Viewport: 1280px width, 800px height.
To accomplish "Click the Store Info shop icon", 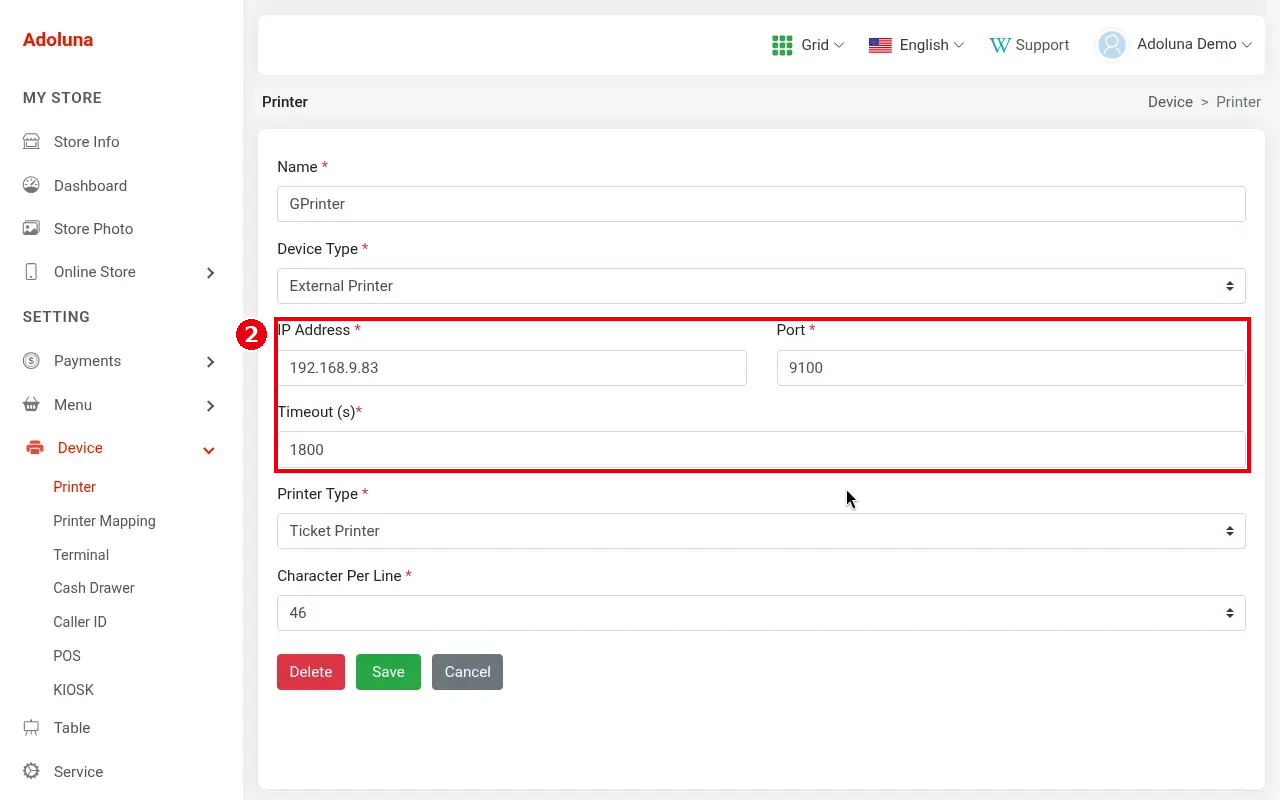I will [31, 142].
